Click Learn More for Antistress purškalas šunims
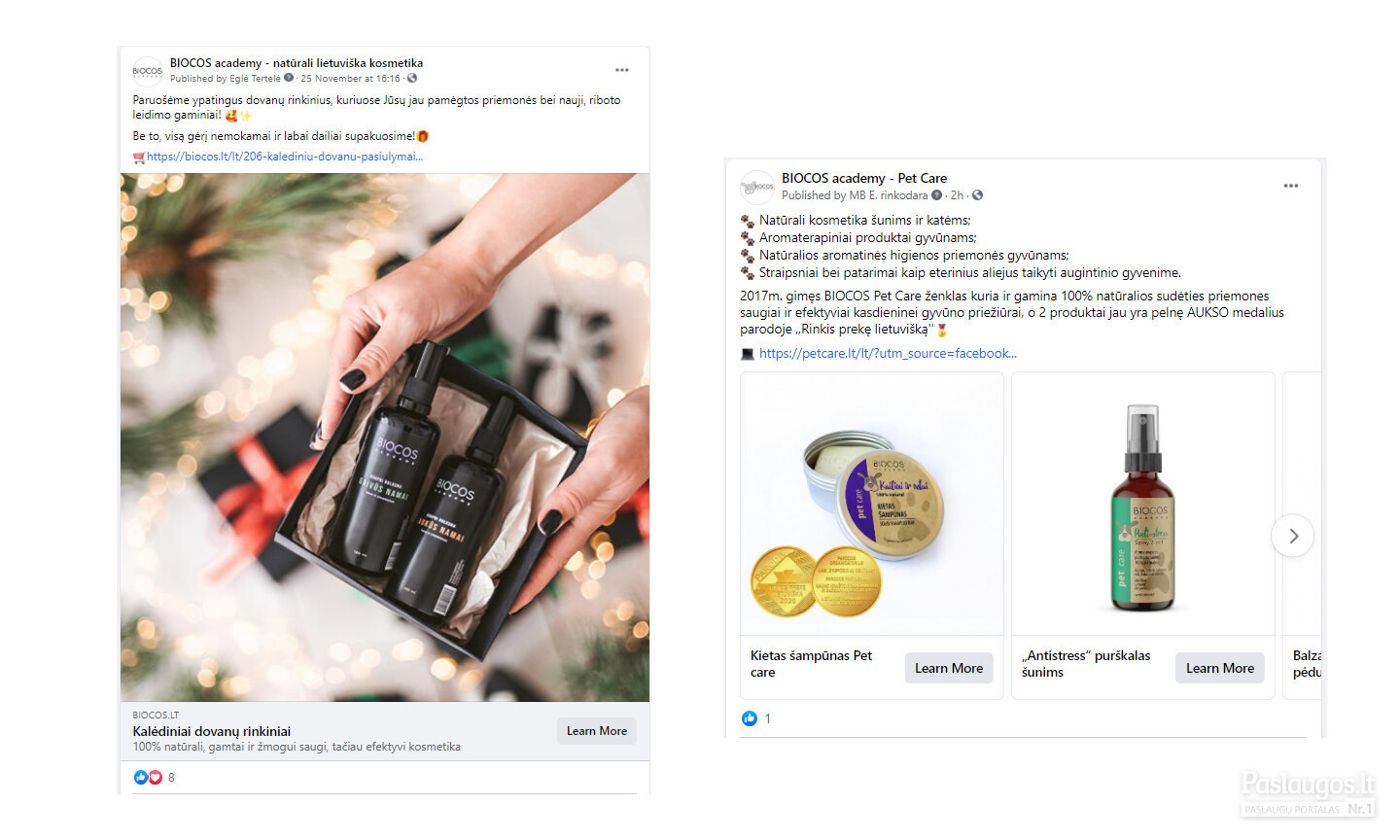 1220,668
